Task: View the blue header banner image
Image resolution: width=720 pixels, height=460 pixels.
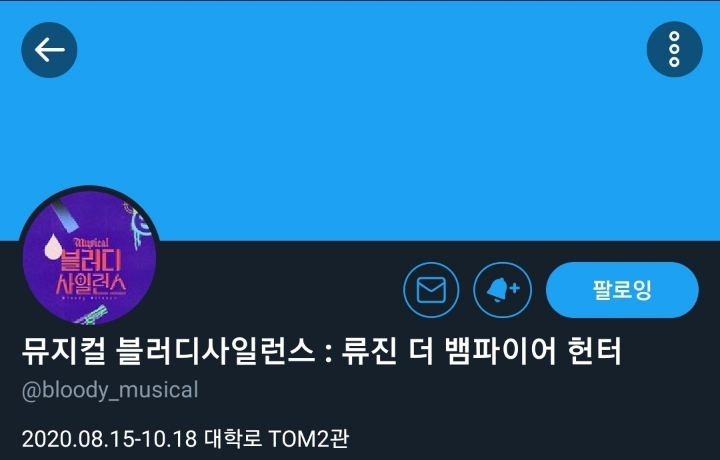Action: point(360,120)
